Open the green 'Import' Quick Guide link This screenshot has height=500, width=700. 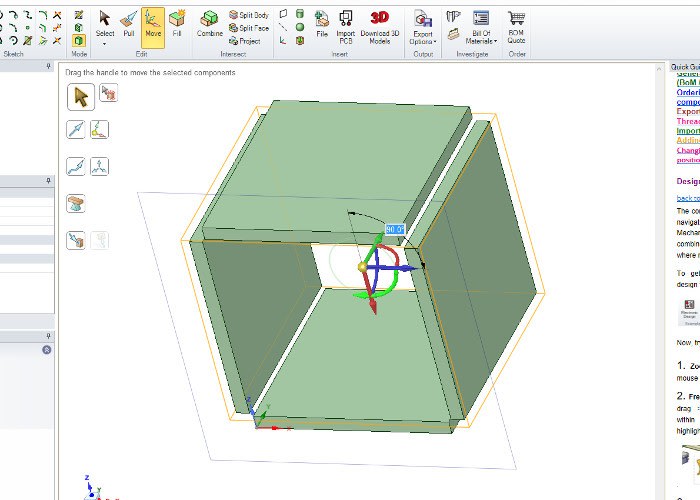[x=688, y=131]
